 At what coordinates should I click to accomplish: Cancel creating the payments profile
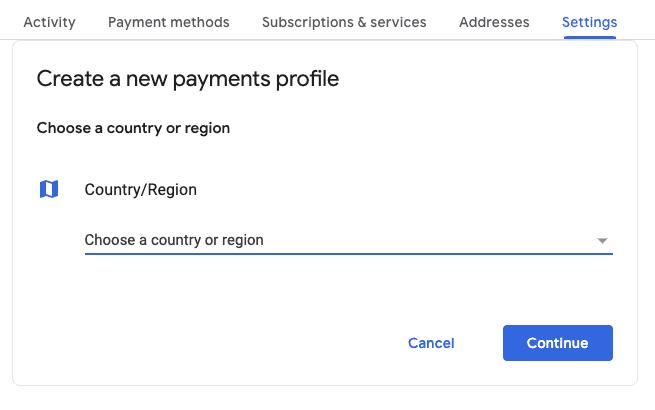coord(431,343)
